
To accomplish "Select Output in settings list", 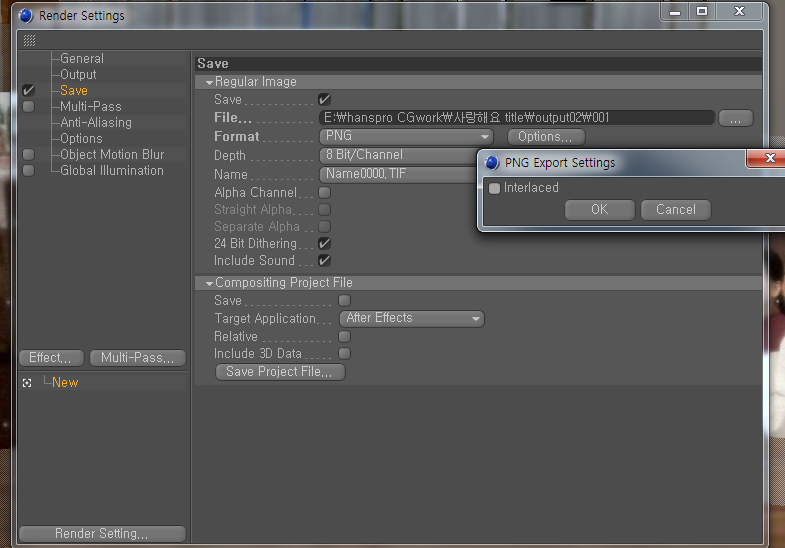I will click(78, 75).
